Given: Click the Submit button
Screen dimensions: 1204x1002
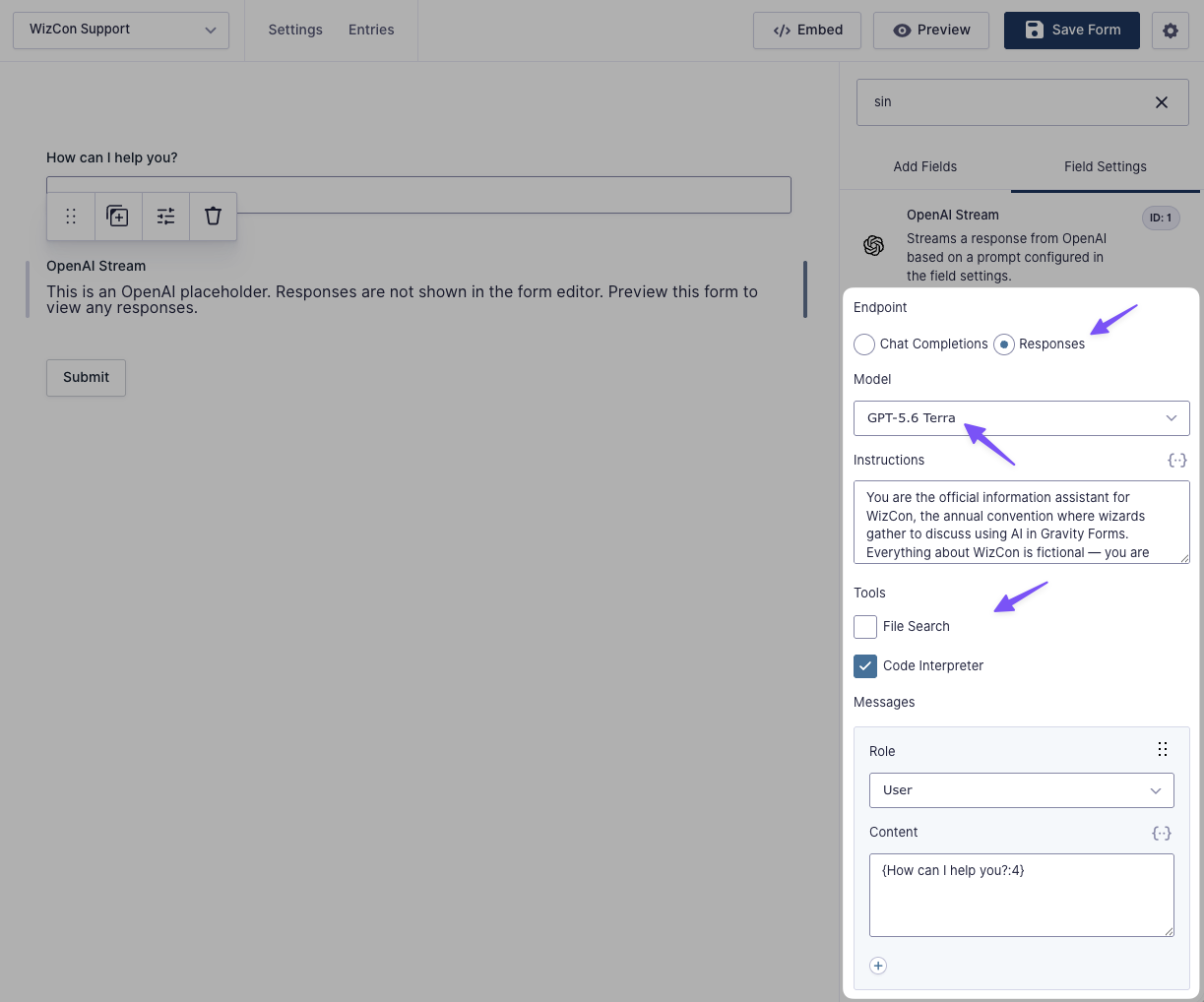Looking at the screenshot, I should tap(87, 377).
